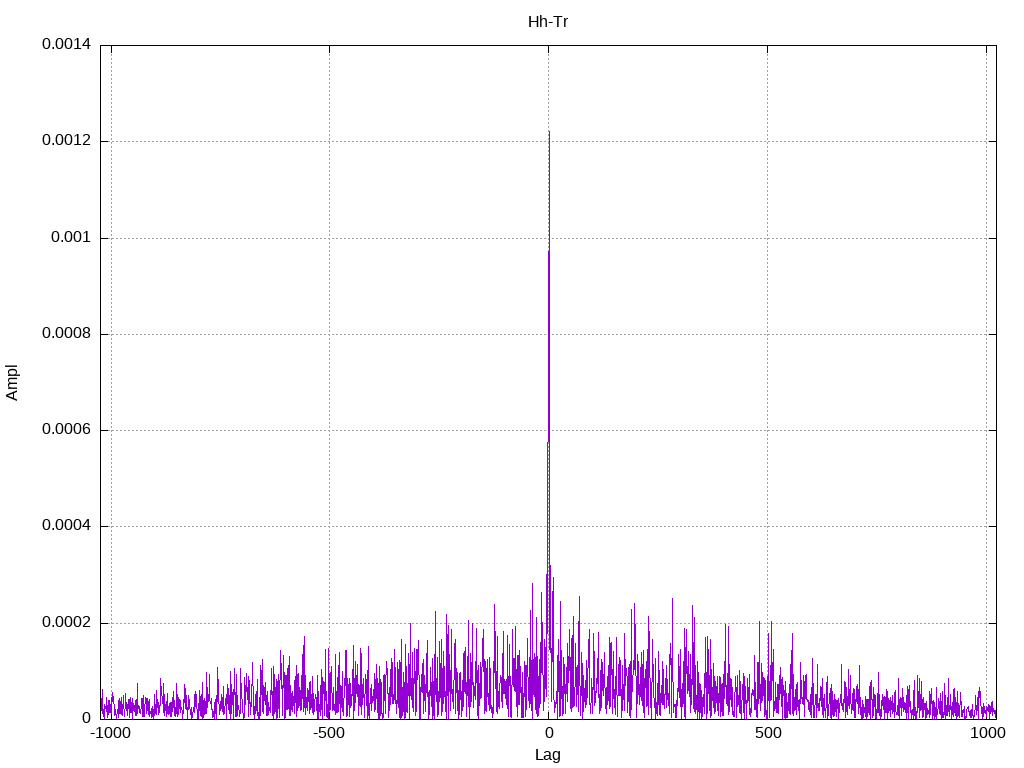This screenshot has width=1024, height=768.
Task: Click the Lag x-axis label
Action: pyautogui.click(x=547, y=755)
